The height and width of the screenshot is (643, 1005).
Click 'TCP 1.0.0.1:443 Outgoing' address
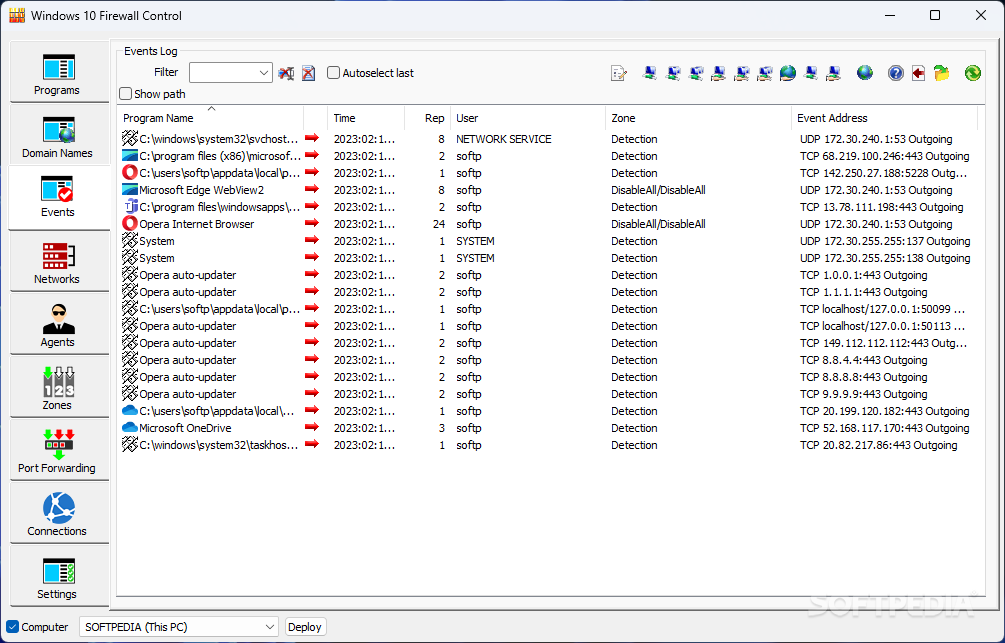point(863,275)
